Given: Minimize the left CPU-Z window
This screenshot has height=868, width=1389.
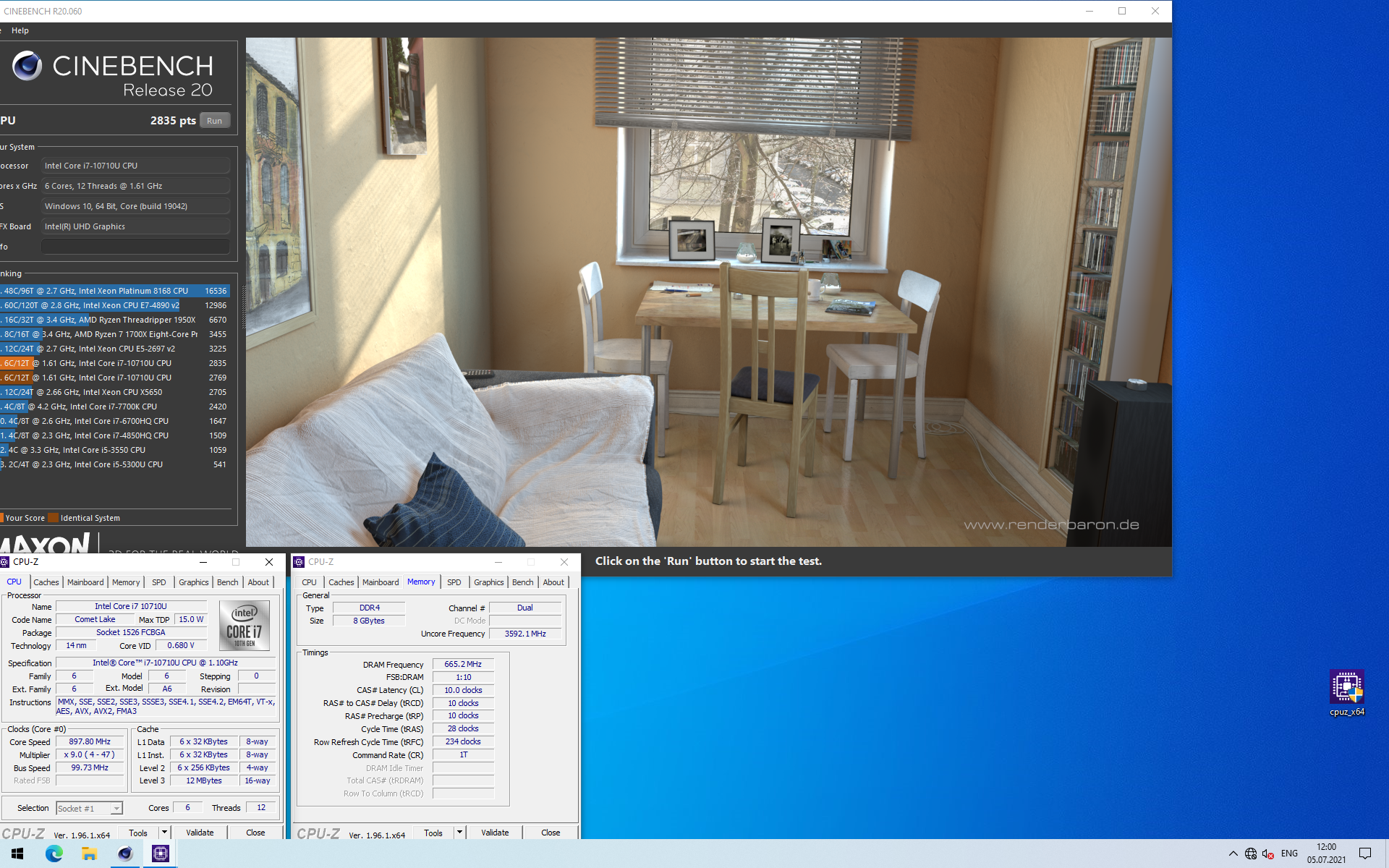Looking at the screenshot, I should click(203, 562).
